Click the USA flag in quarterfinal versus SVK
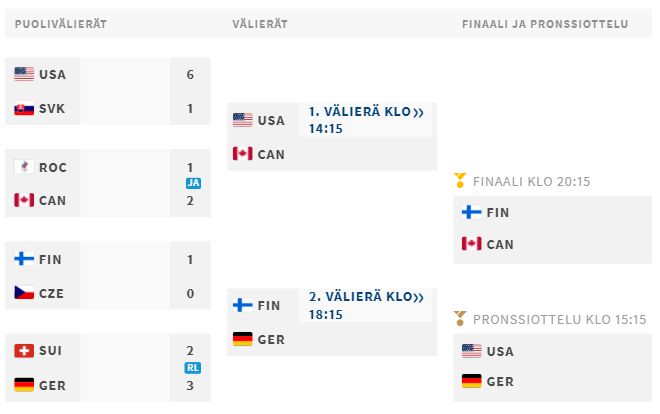Screen dimensions: 660x414 [24, 74]
